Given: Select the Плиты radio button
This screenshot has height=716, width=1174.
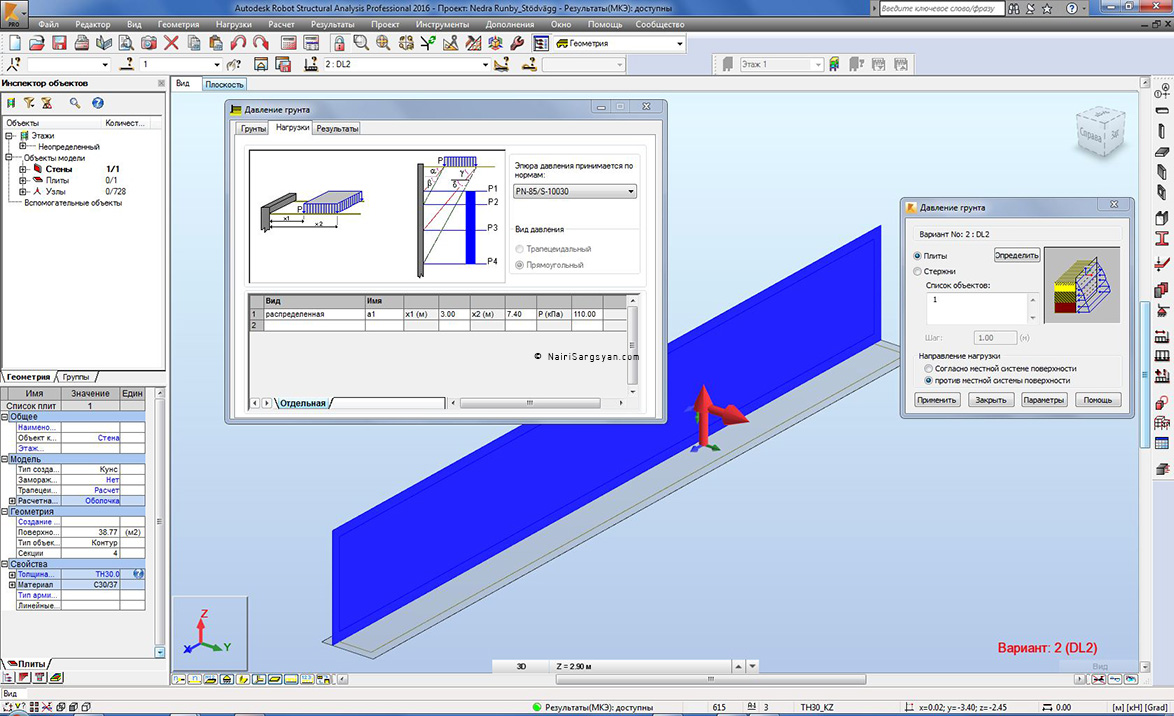Looking at the screenshot, I should point(917,256).
